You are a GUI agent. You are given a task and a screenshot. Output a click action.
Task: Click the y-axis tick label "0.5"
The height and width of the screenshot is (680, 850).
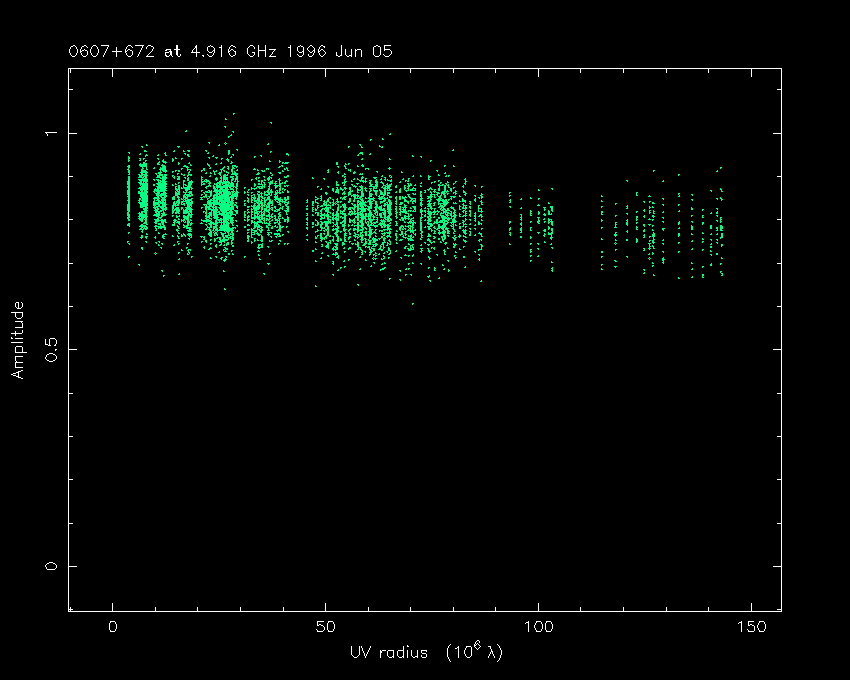51,349
